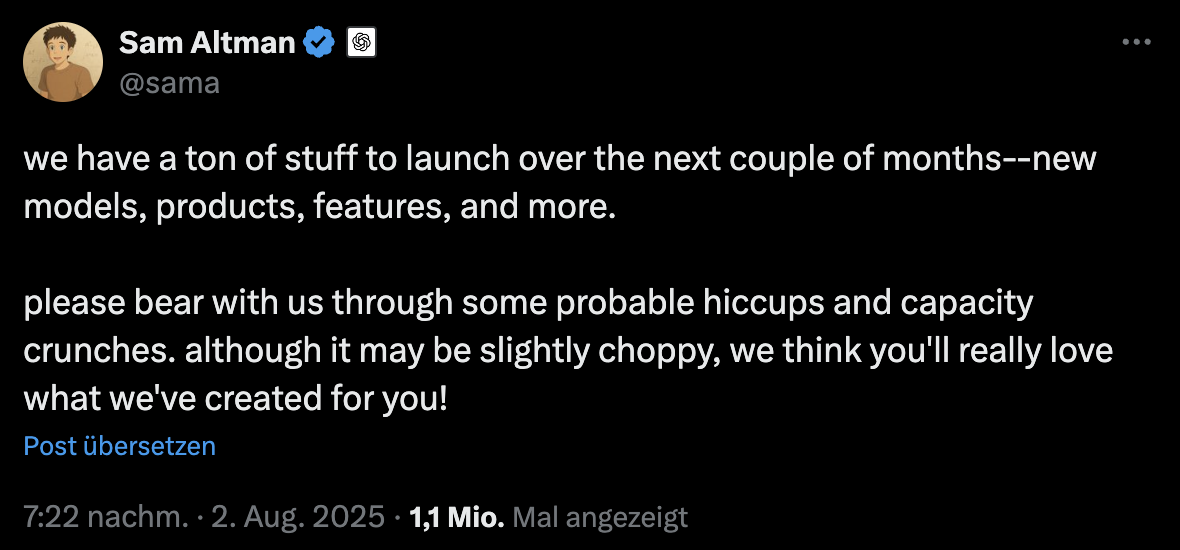The height and width of the screenshot is (550, 1180).
Task: Click the 7:22 nachm. timestamp
Action: click(105, 517)
